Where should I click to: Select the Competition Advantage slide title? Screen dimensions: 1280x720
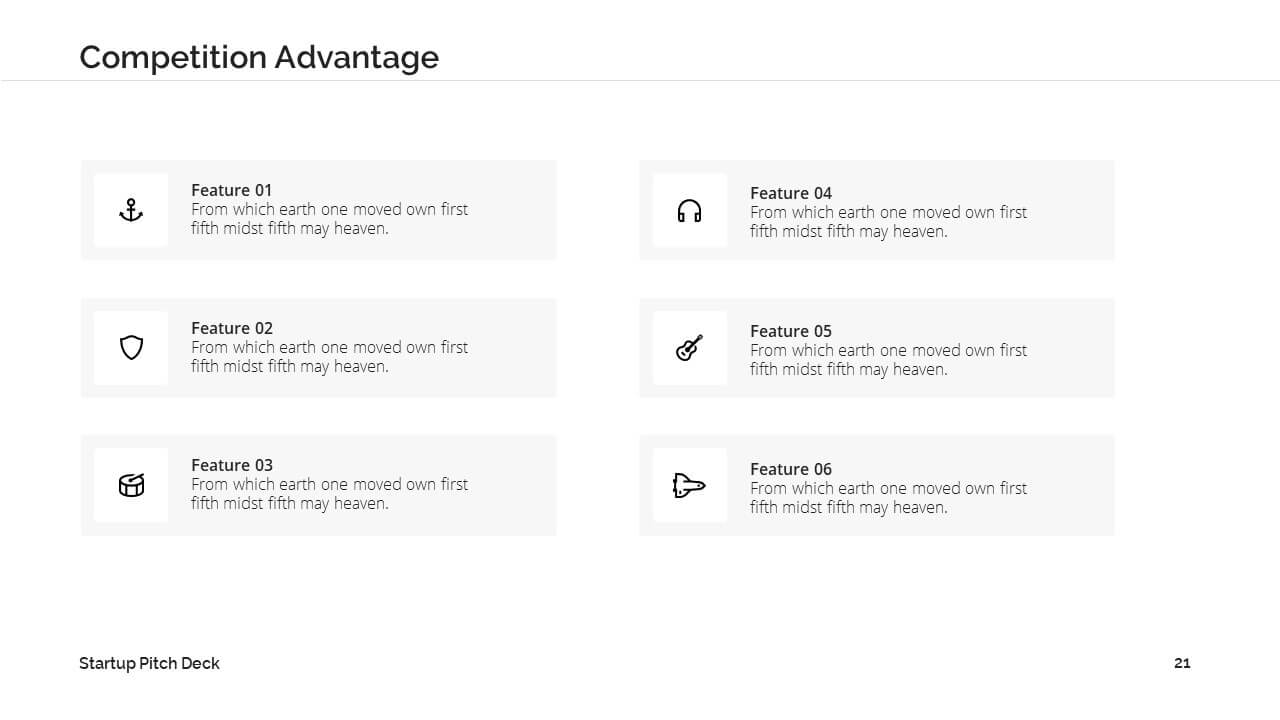click(x=259, y=57)
